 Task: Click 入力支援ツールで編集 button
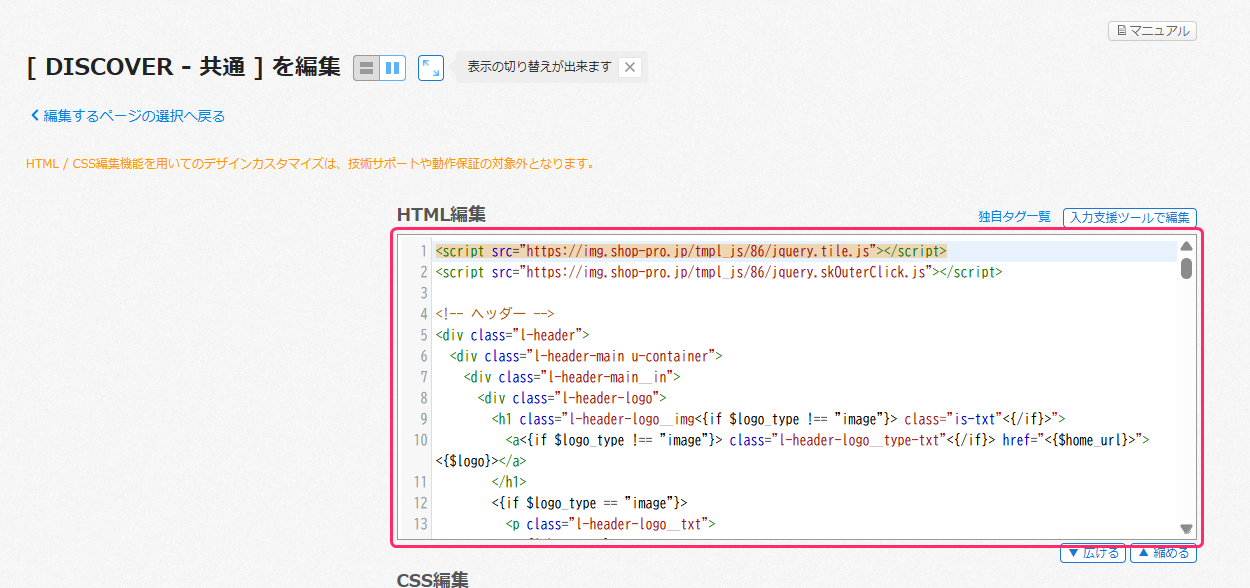tap(1129, 217)
